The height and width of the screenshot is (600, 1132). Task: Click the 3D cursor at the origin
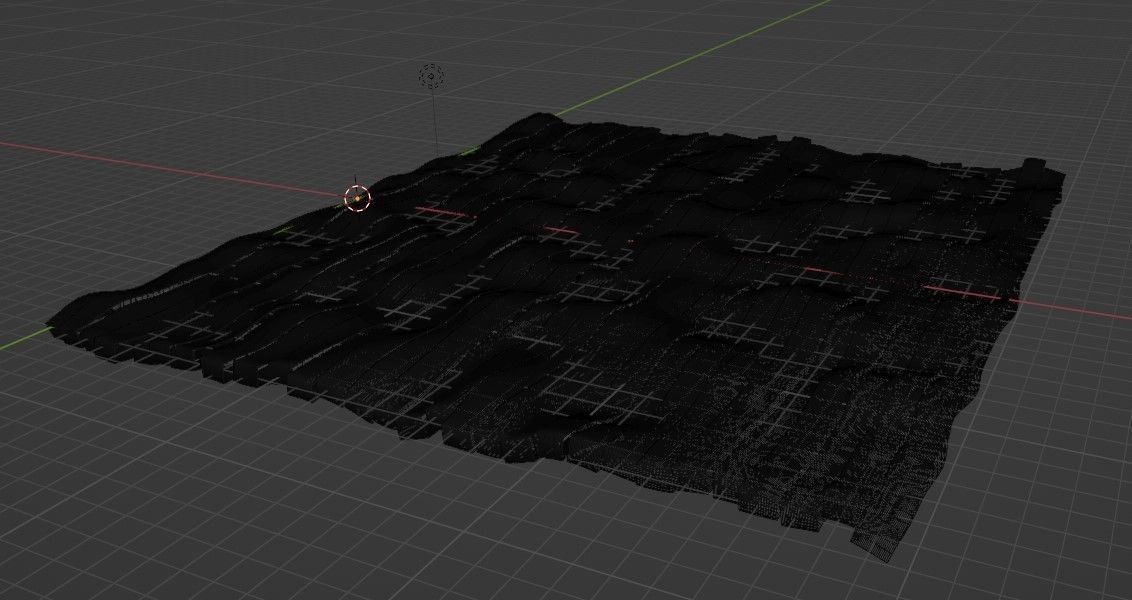357,198
